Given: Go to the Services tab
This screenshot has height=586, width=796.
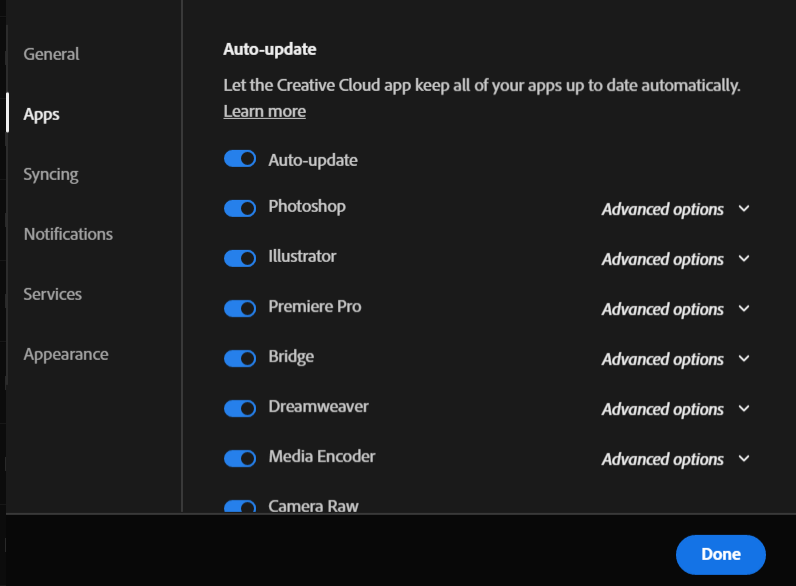Looking at the screenshot, I should (x=52, y=294).
